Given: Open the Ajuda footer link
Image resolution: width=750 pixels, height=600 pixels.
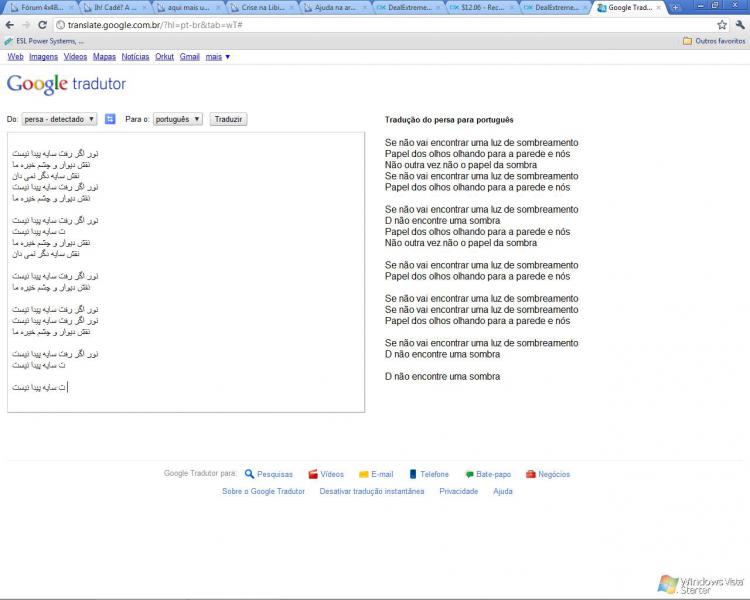Looking at the screenshot, I should 503,491.
